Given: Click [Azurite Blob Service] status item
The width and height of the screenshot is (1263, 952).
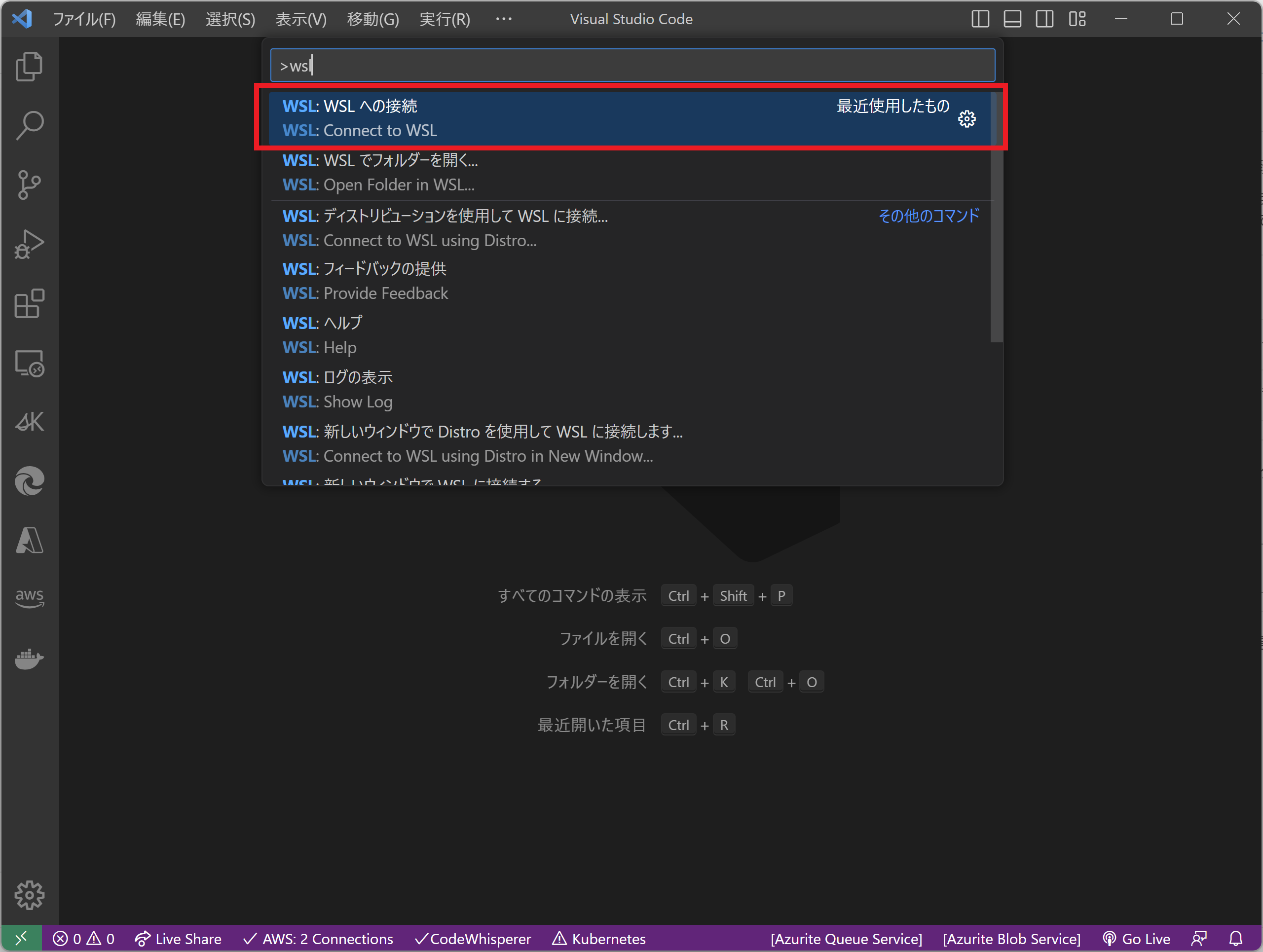Looking at the screenshot, I should (1011, 939).
